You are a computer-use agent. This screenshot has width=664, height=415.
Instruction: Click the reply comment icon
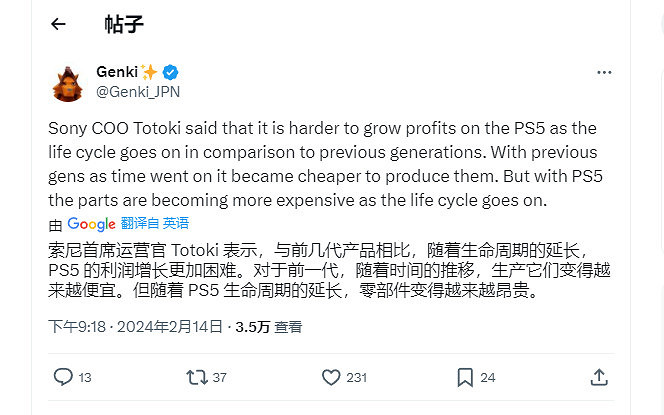click(62, 377)
